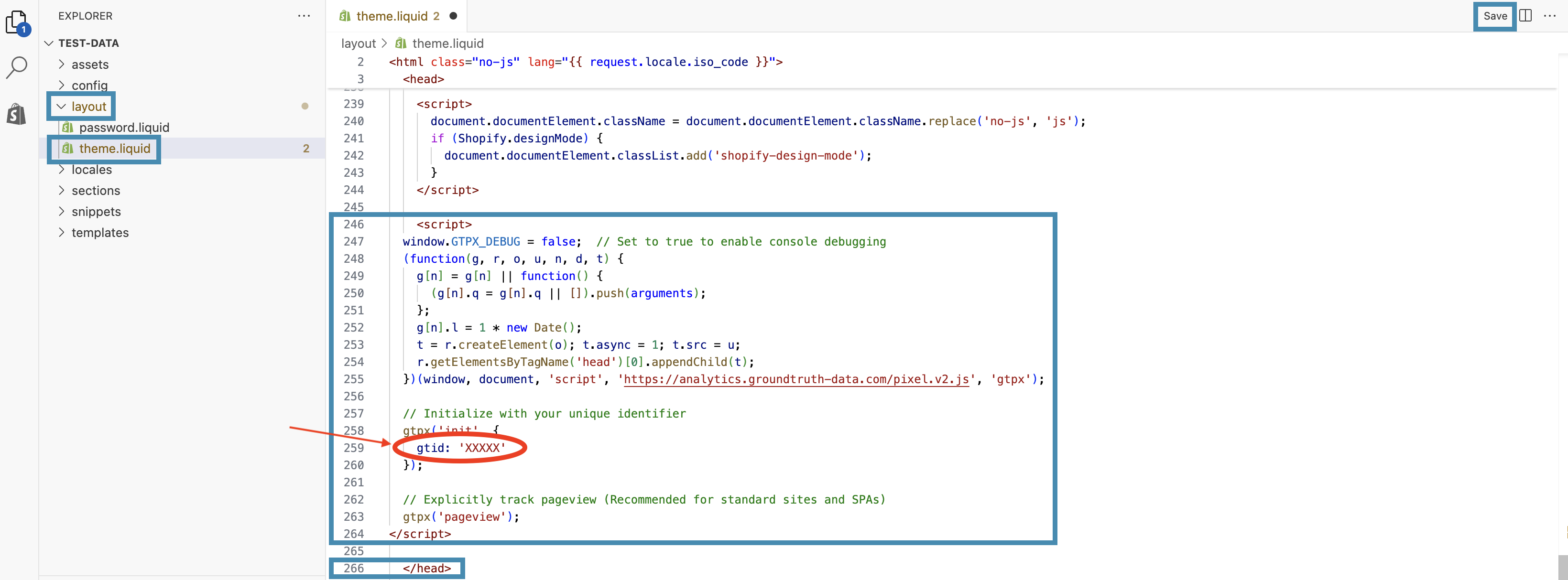The width and height of the screenshot is (1568, 580).
Task: Click password.liquid's Shopify file icon
Action: [69, 127]
